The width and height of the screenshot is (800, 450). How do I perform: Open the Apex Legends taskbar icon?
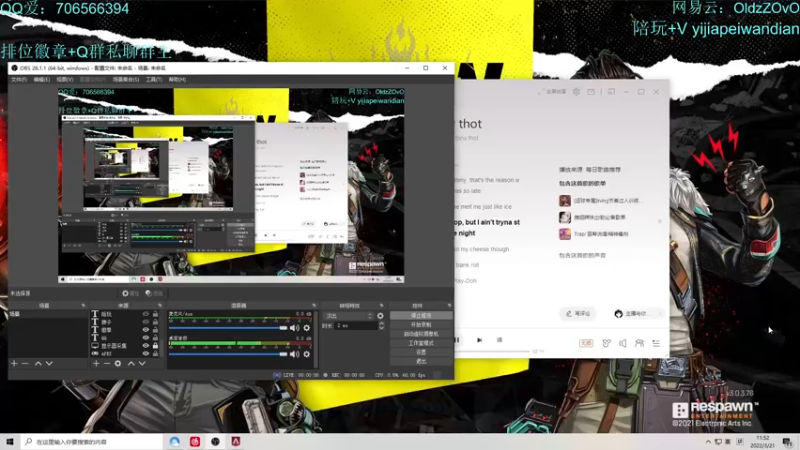tap(236, 441)
